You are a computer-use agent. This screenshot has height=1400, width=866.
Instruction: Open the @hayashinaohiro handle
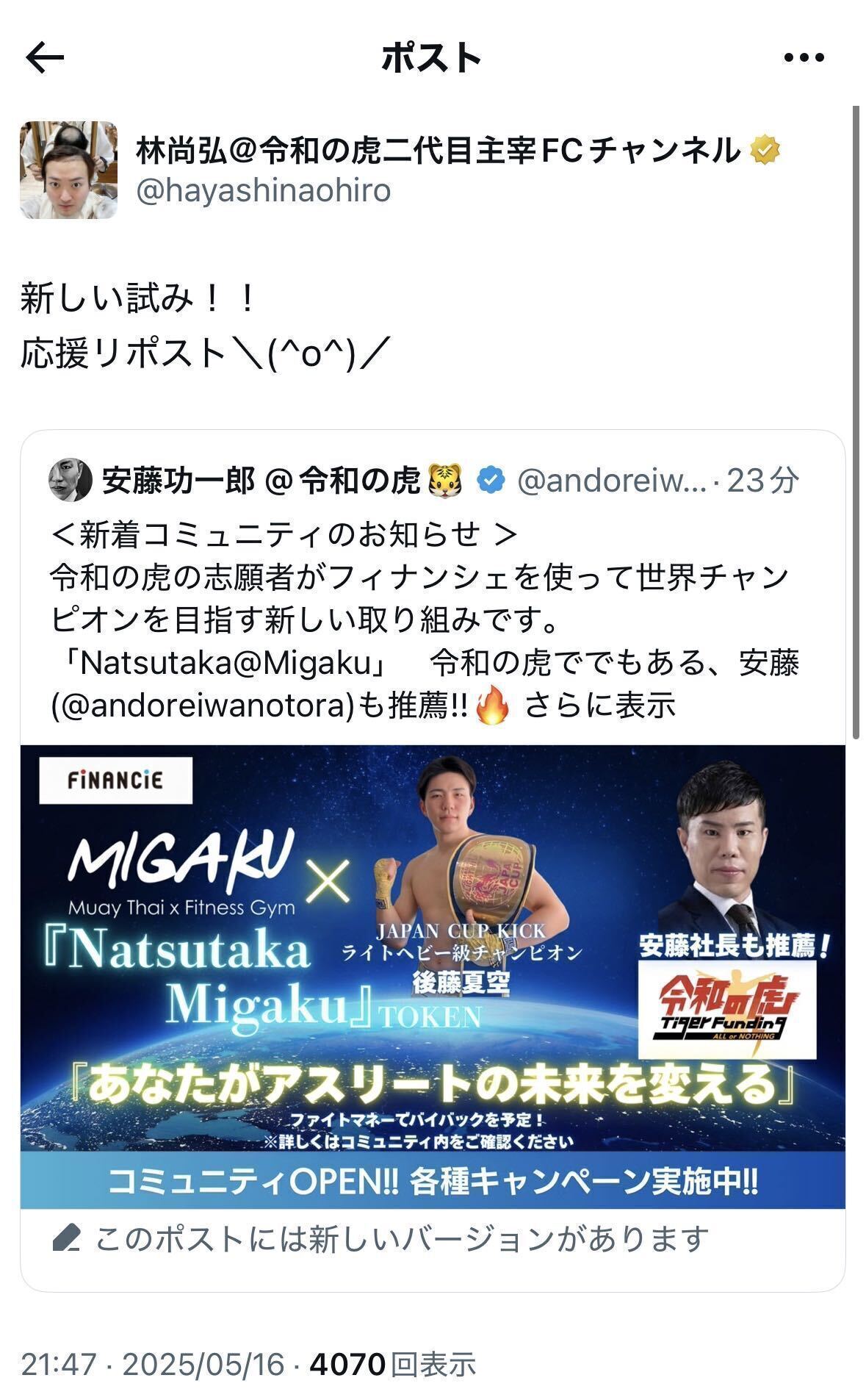pyautogui.click(x=263, y=190)
